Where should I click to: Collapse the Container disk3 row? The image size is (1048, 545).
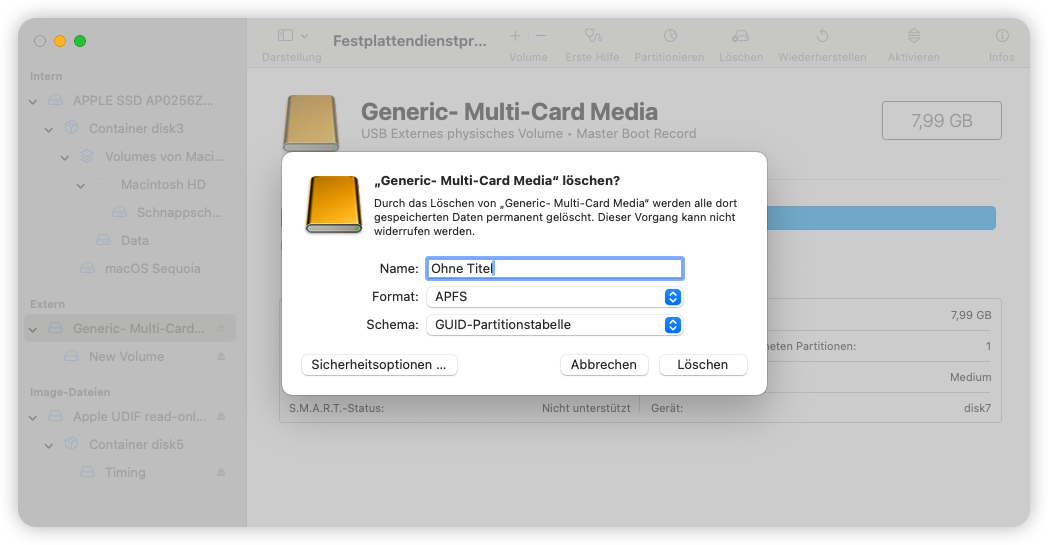(49, 130)
